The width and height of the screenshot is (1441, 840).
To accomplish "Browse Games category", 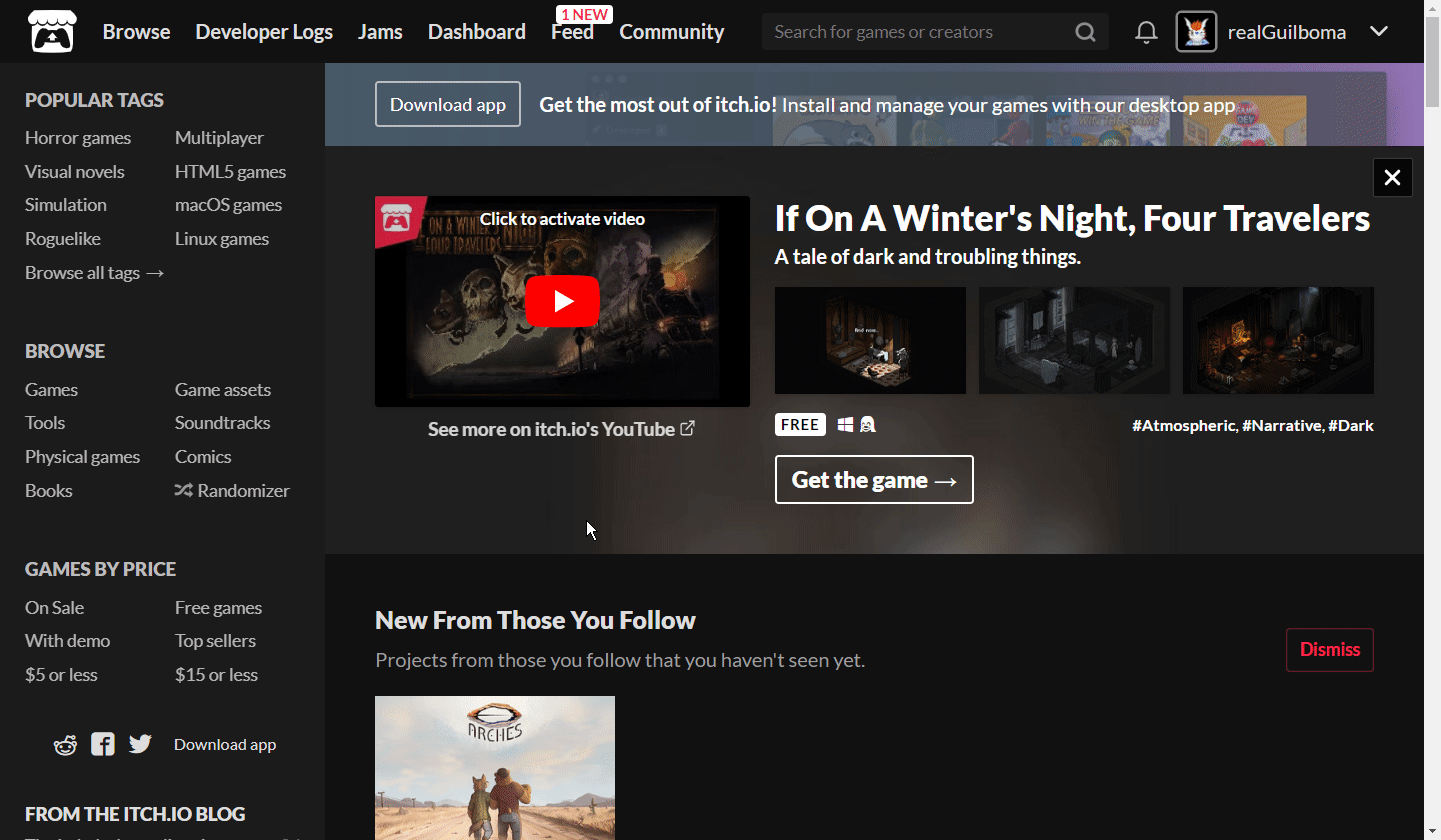I will [51, 390].
